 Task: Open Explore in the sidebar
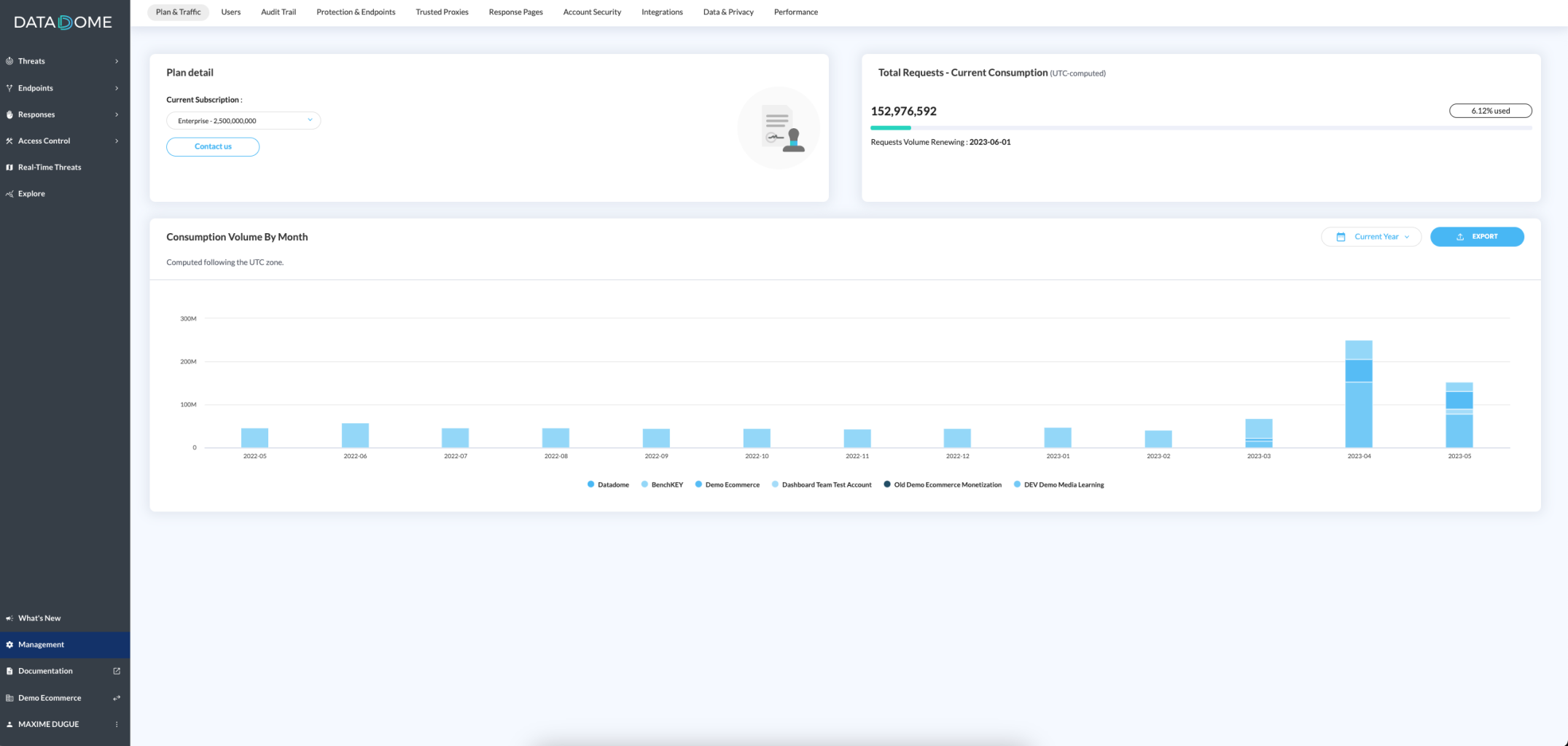pos(65,194)
